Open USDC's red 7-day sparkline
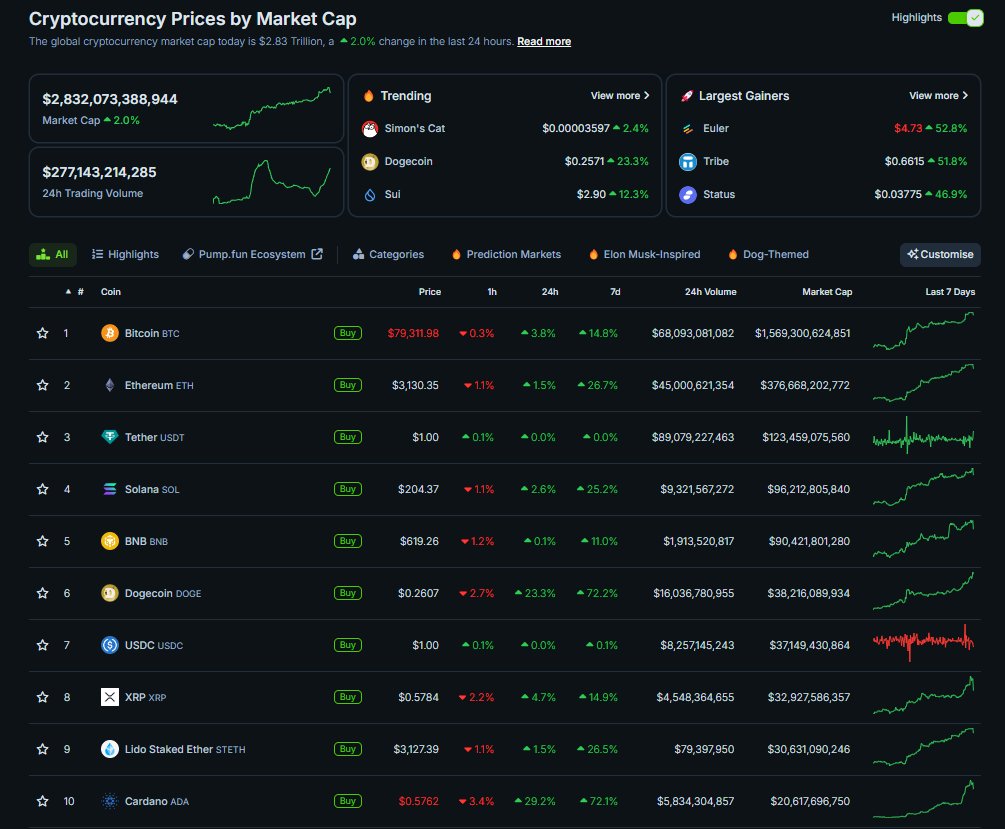1005x829 pixels. coord(923,642)
